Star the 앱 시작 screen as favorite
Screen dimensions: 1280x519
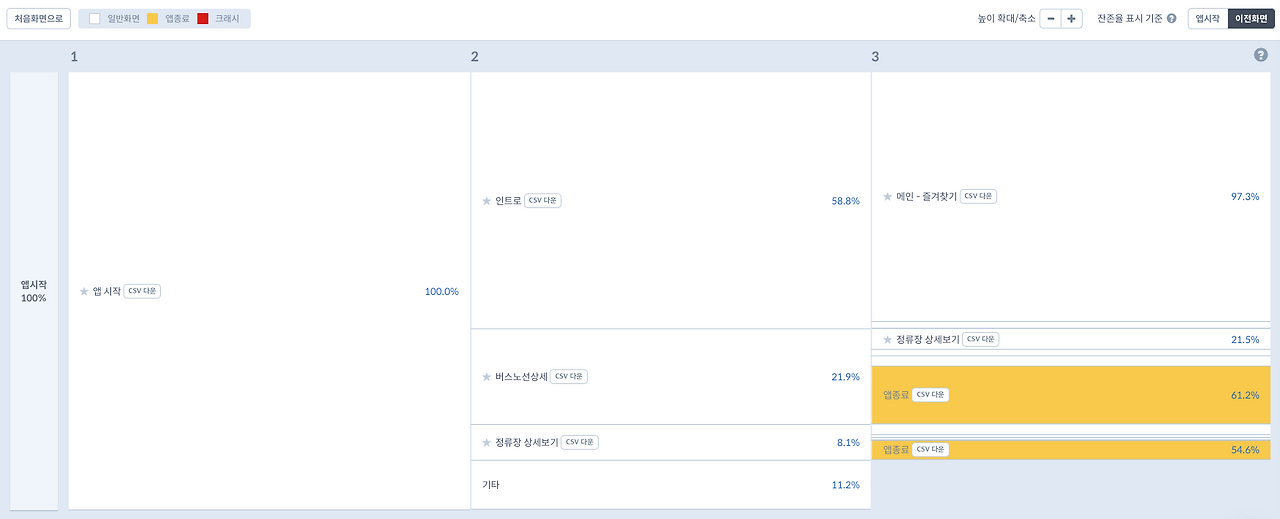84,291
